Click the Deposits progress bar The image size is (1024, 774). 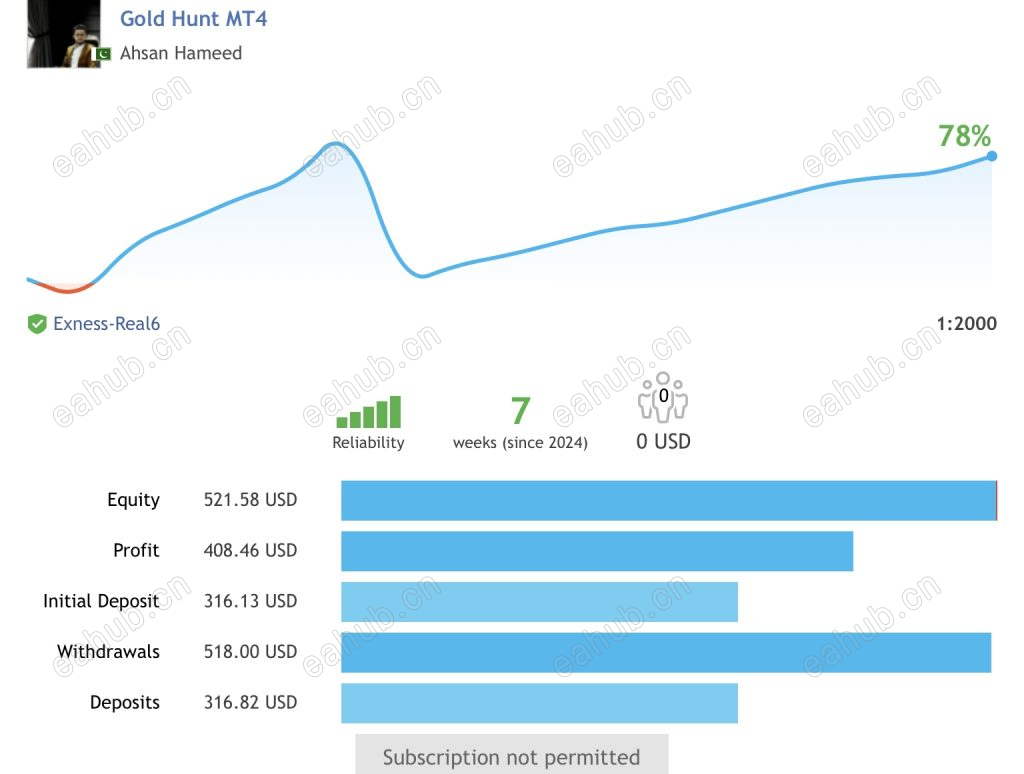coord(539,703)
